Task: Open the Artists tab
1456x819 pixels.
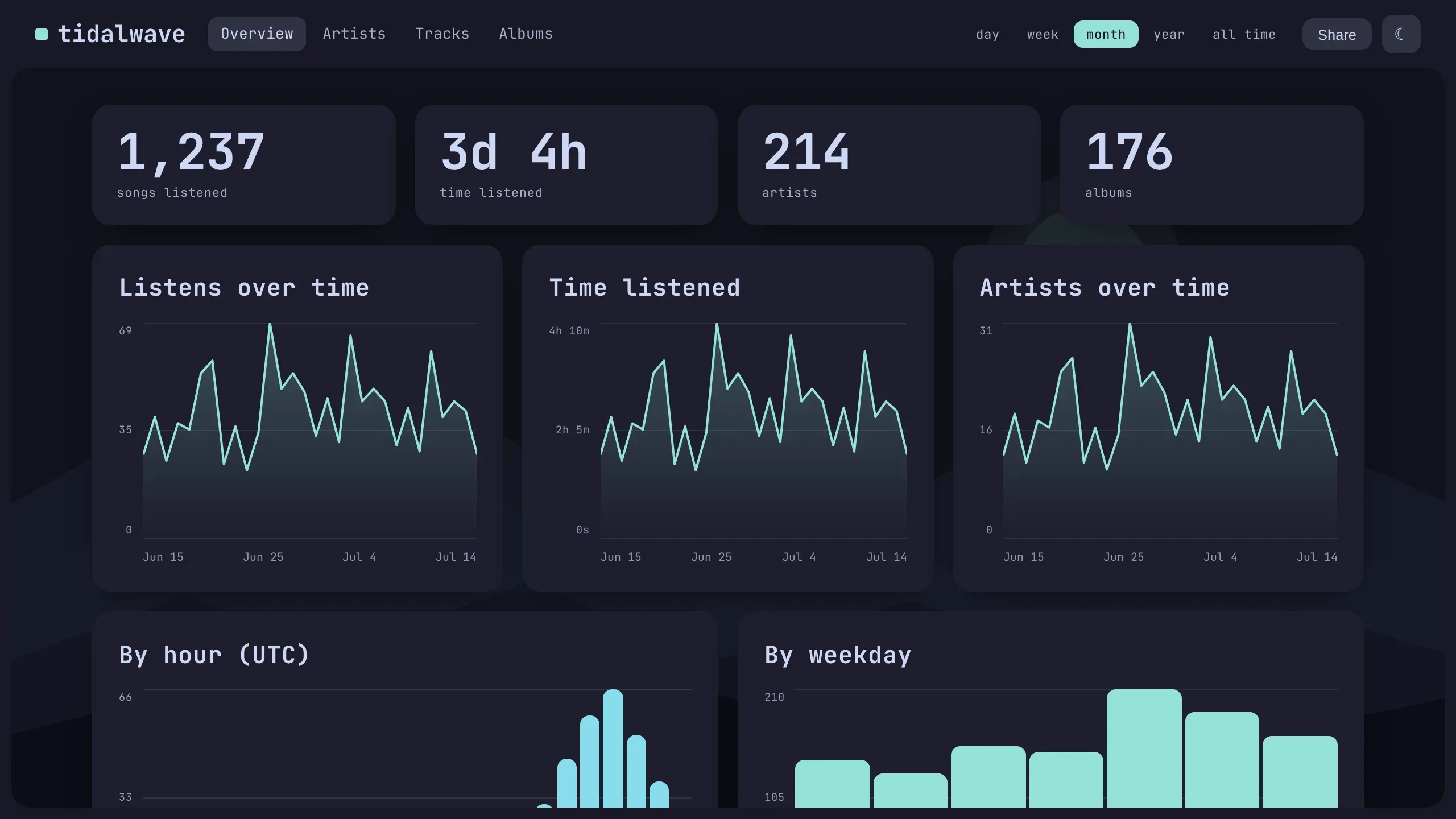Action: point(354,34)
